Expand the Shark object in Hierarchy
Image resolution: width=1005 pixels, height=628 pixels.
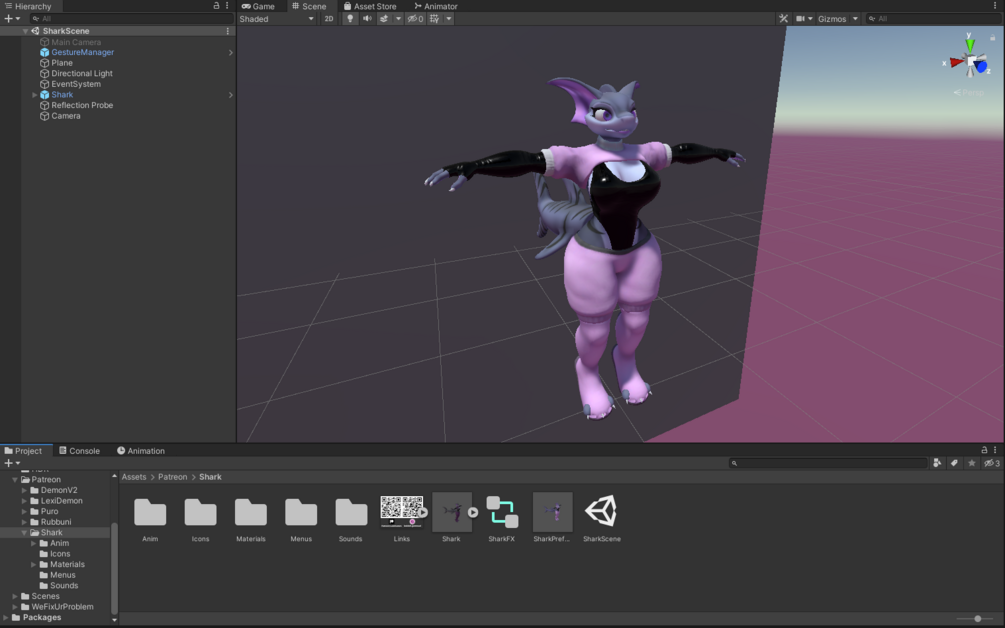click(35, 95)
